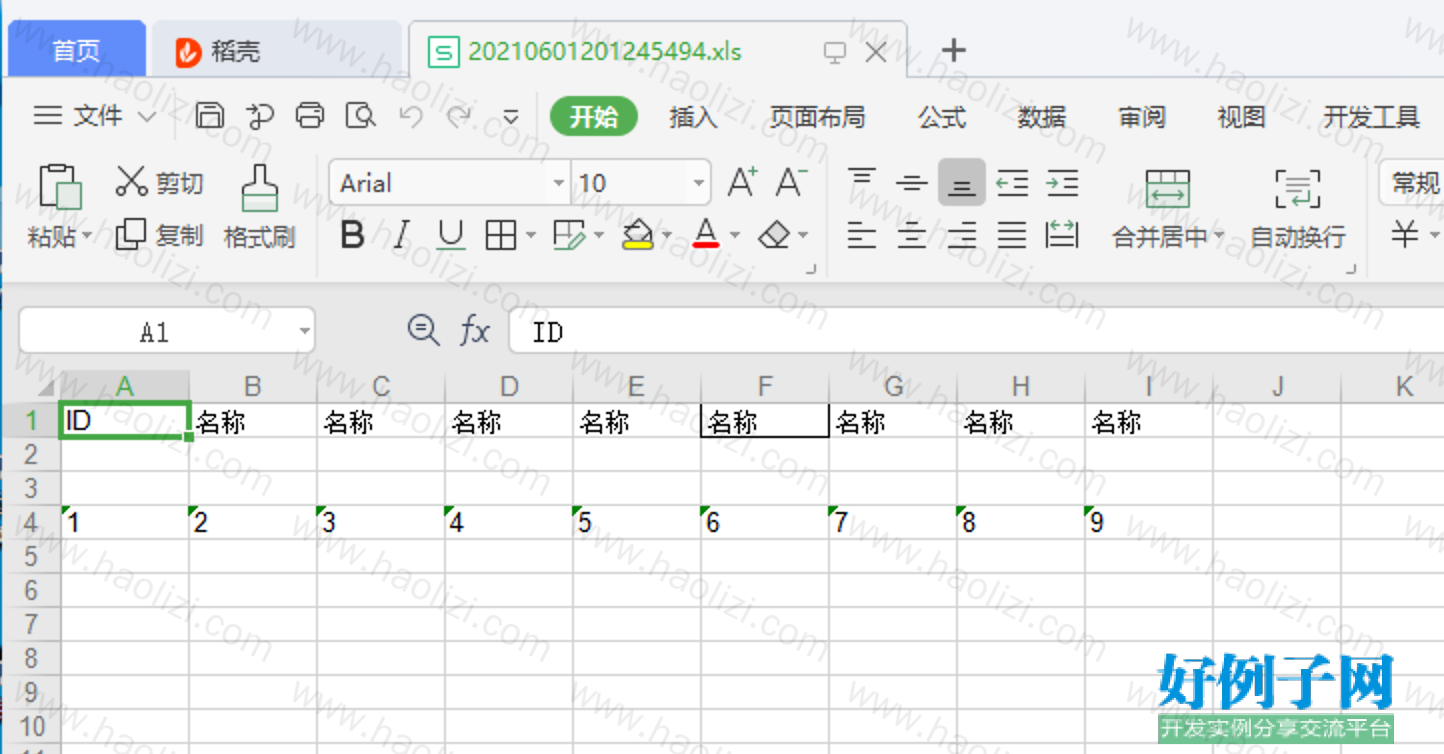Open Print Preview icon
The width and height of the screenshot is (1444, 754).
point(360,116)
